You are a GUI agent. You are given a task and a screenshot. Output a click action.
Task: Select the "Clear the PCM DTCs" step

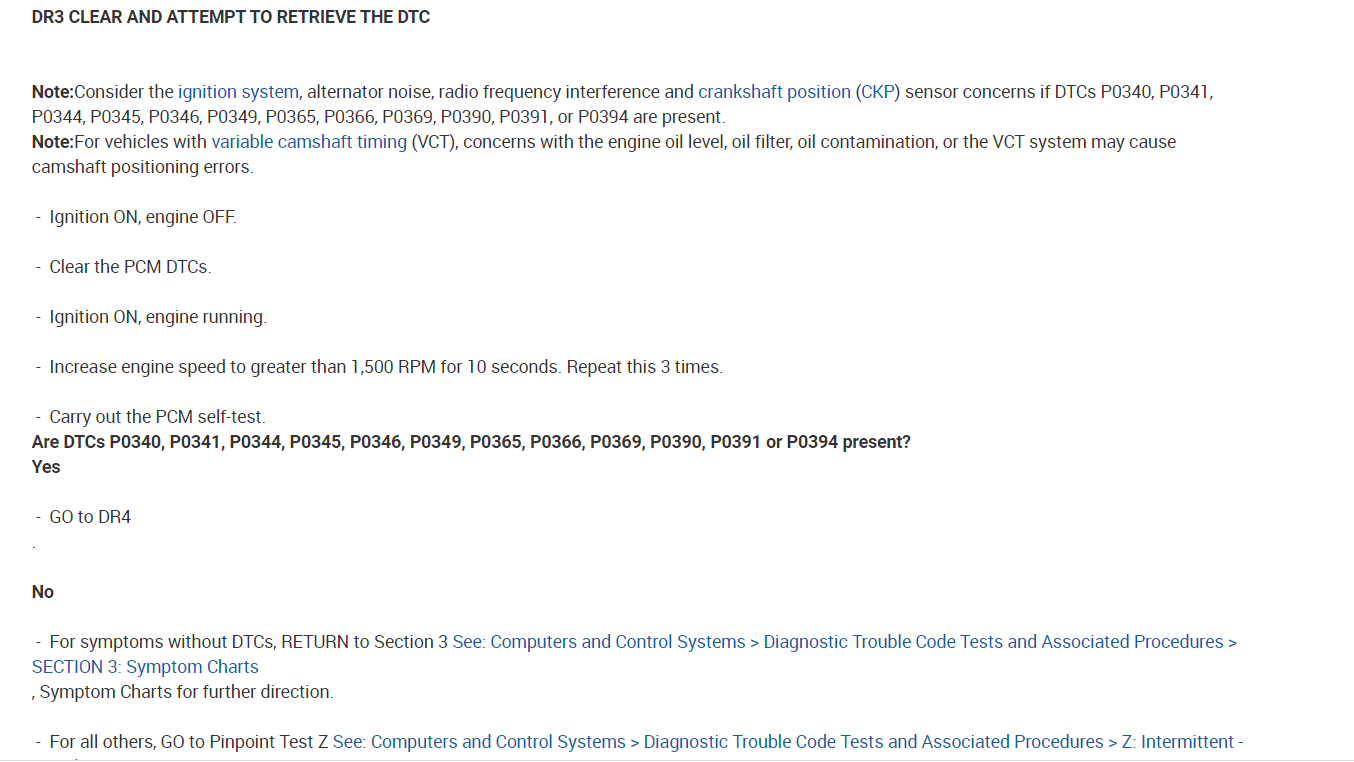(x=130, y=267)
